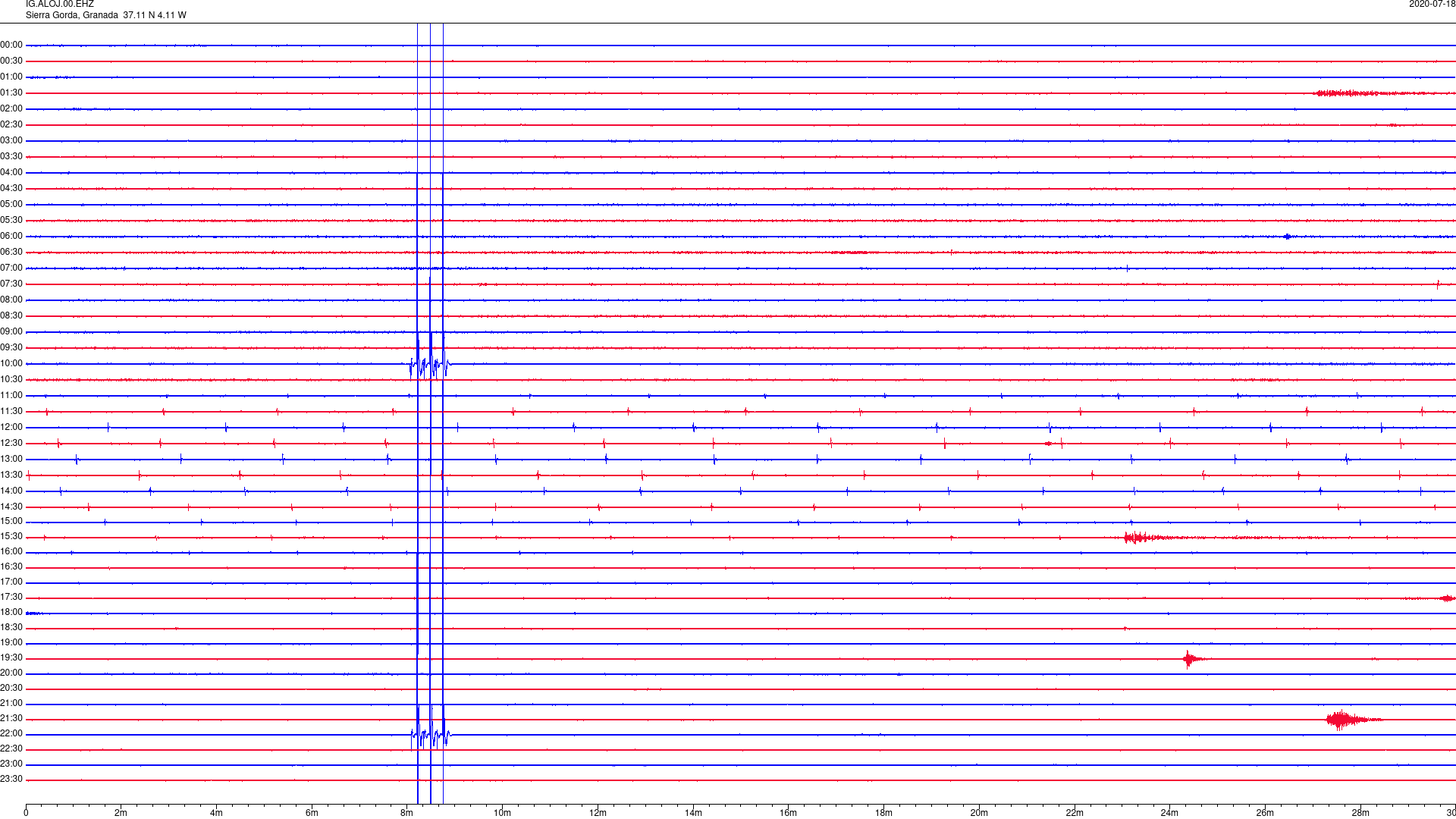Click the event at the end of 17:30 trace

[1447, 598]
